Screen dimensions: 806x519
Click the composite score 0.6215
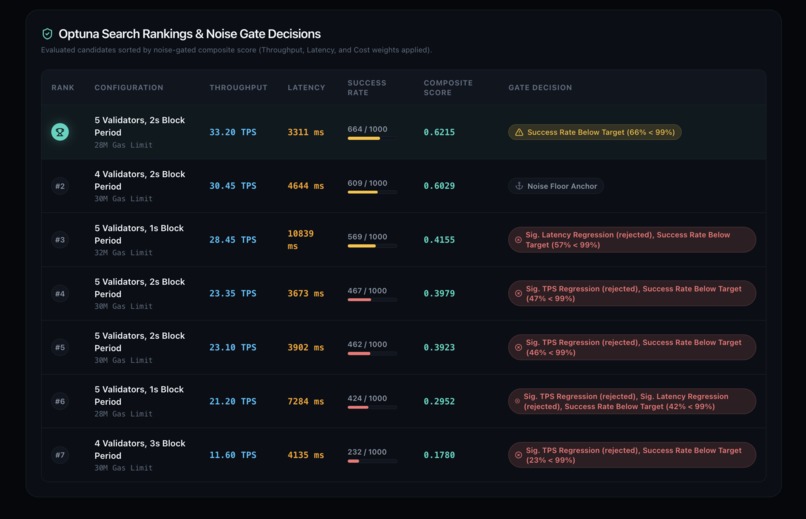(439, 132)
